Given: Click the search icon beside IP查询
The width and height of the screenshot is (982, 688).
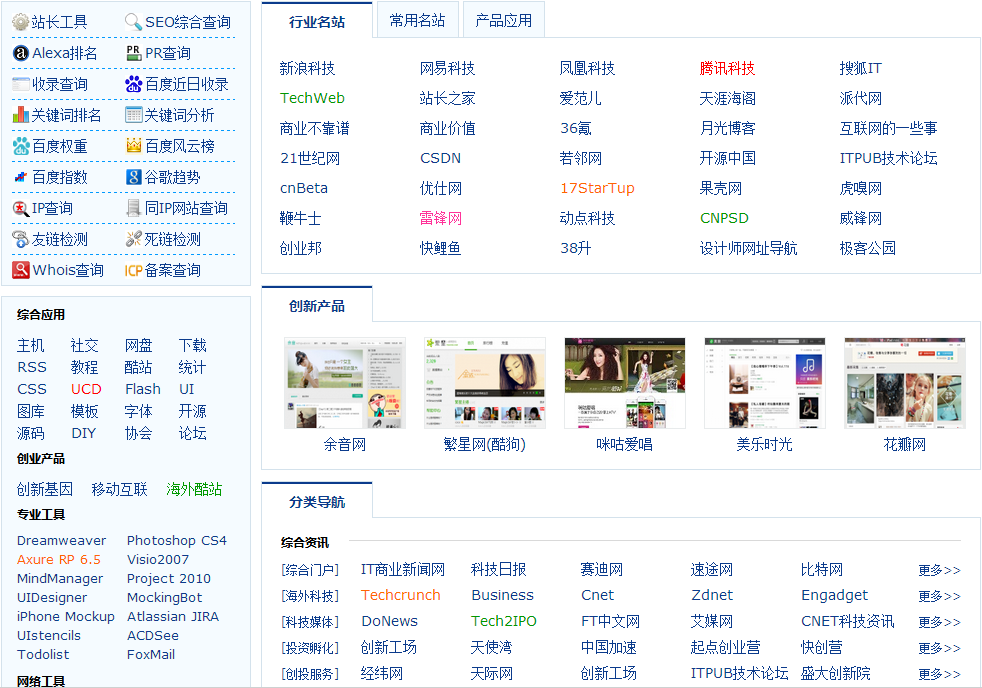Looking at the screenshot, I should (21, 208).
